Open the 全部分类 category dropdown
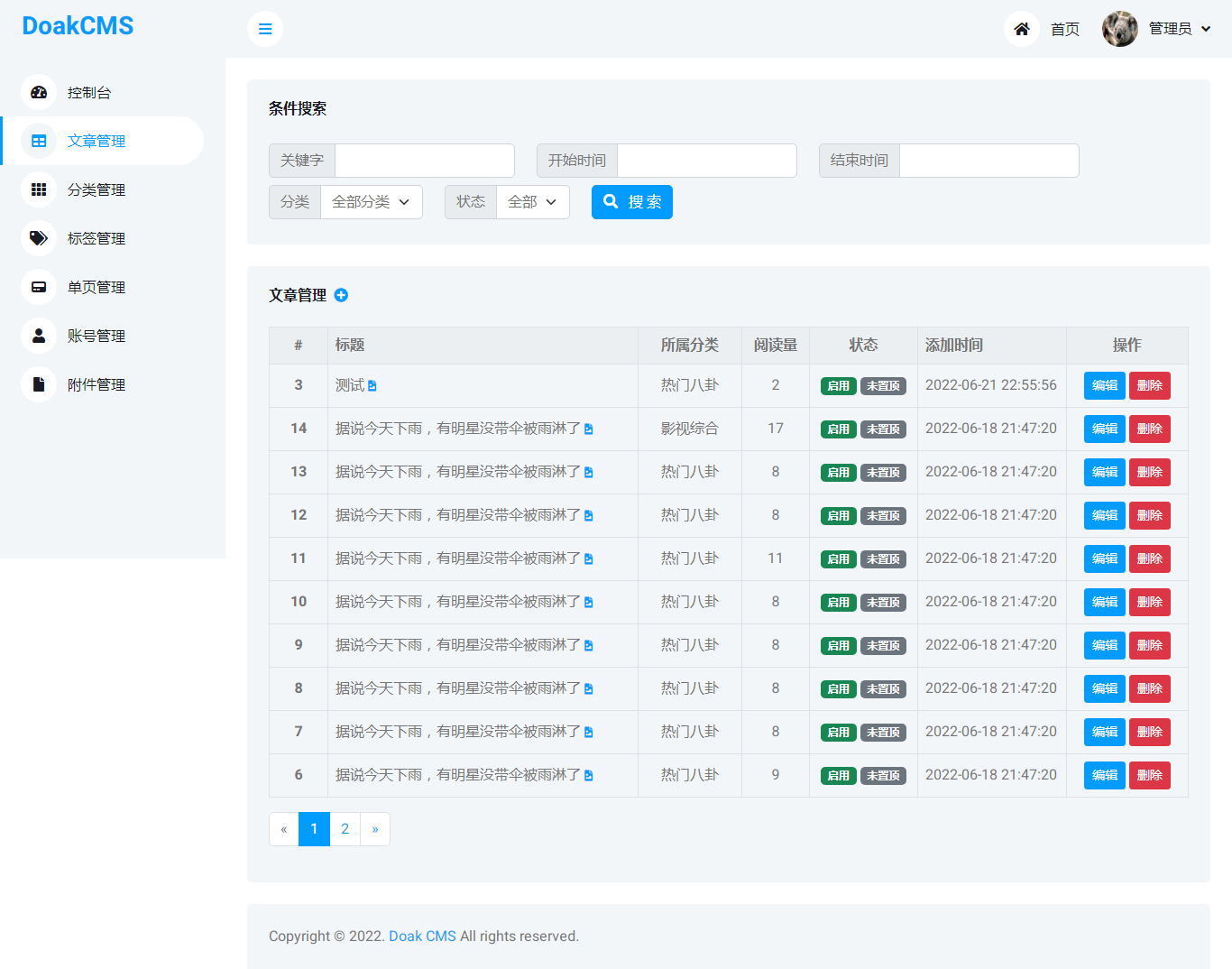This screenshot has height=969, width=1232. [x=372, y=202]
